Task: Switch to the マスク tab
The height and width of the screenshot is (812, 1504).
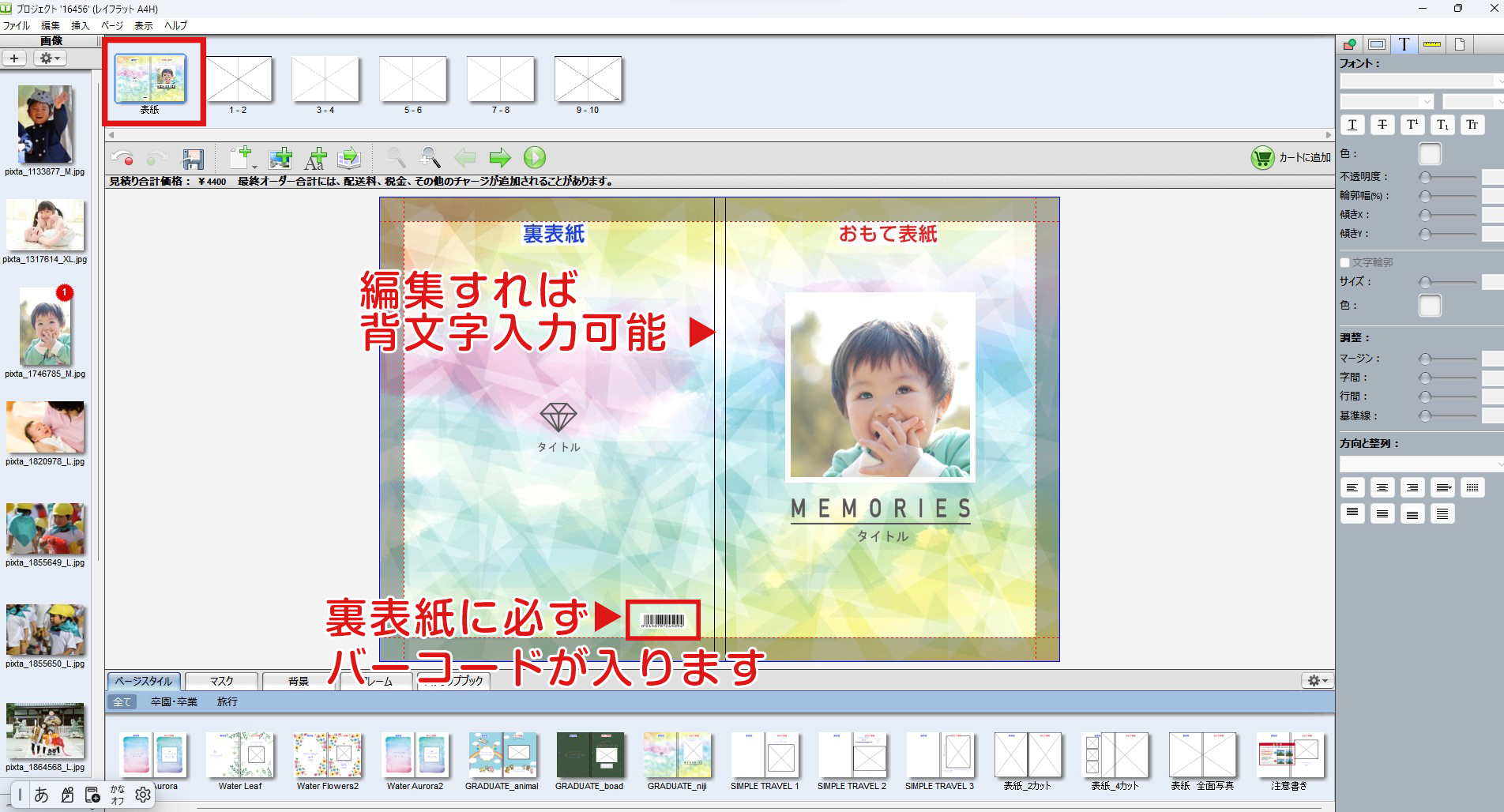Action: [x=221, y=681]
